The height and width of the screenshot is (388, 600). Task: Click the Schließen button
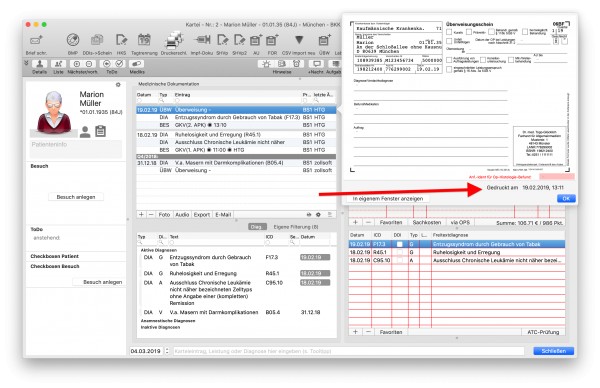(x=553, y=351)
